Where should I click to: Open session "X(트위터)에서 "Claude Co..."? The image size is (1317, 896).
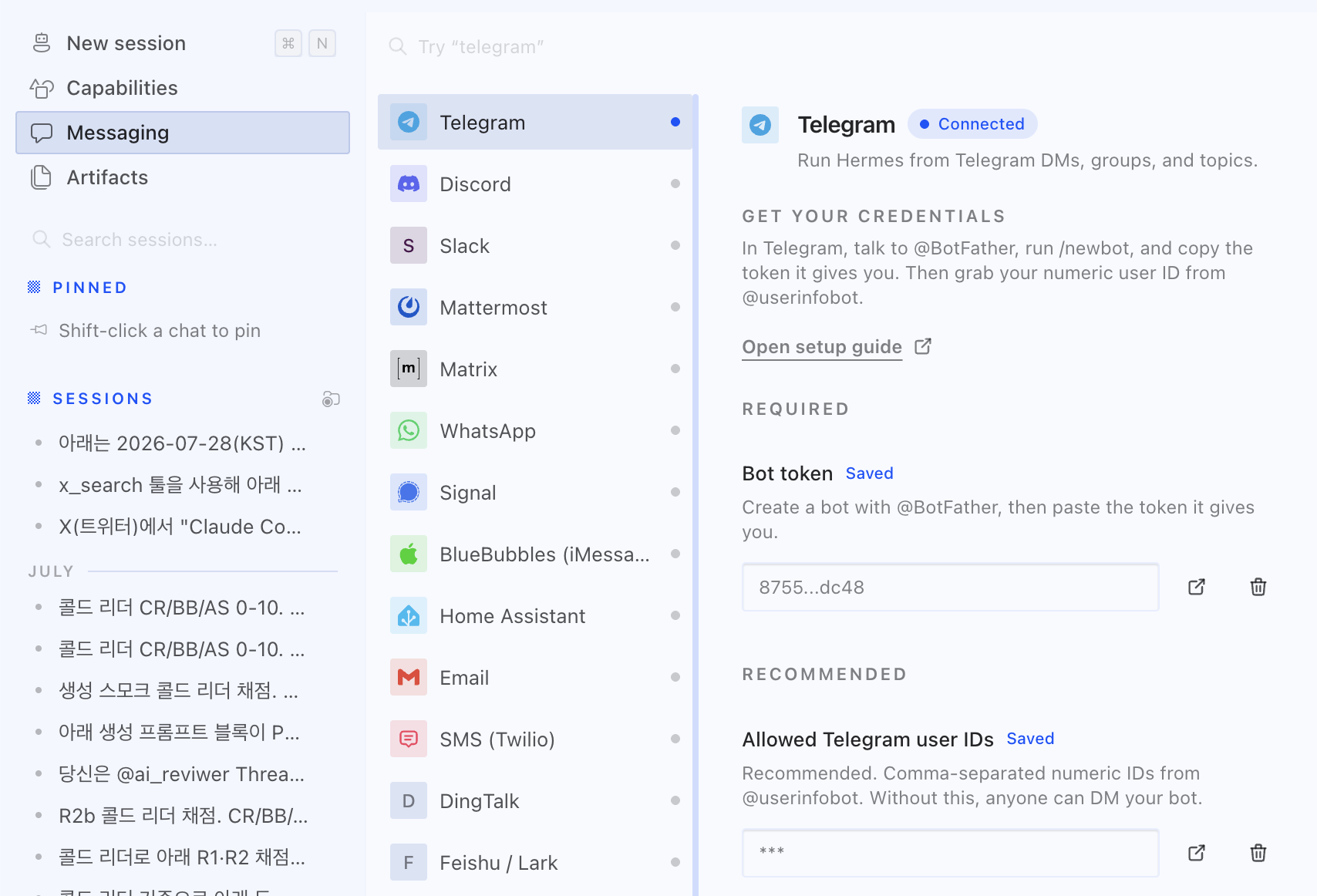(180, 527)
